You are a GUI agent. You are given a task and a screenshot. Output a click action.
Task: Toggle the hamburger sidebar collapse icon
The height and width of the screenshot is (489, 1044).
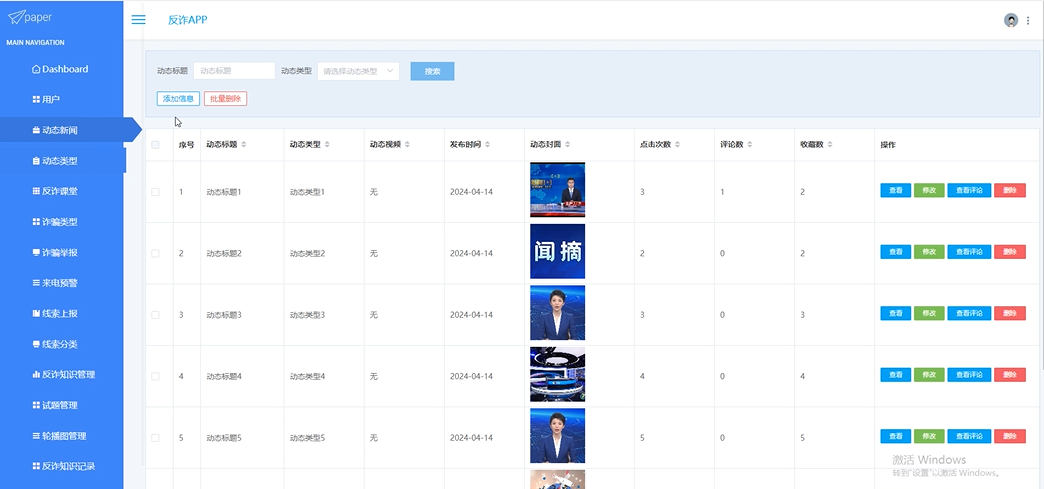(x=138, y=20)
